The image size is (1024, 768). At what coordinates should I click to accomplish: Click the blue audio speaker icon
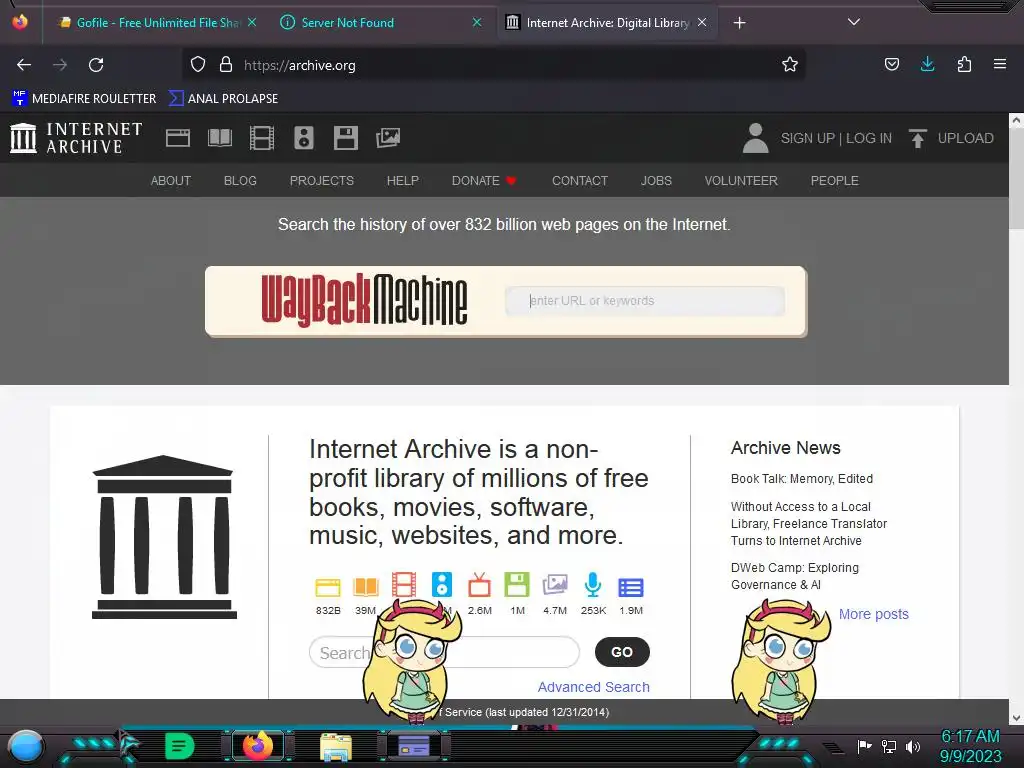pos(441,584)
